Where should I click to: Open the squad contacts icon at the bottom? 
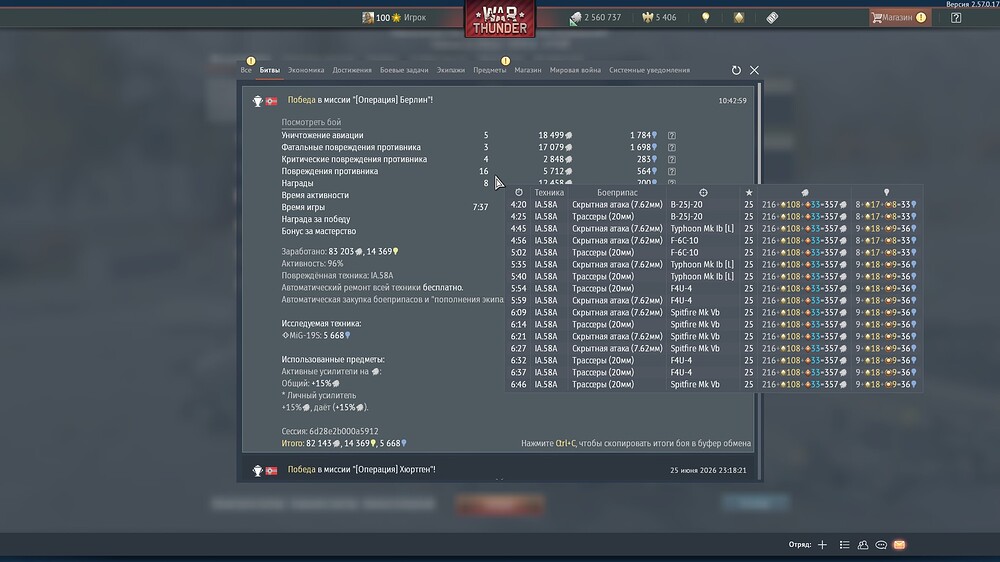pyautogui.click(x=863, y=545)
